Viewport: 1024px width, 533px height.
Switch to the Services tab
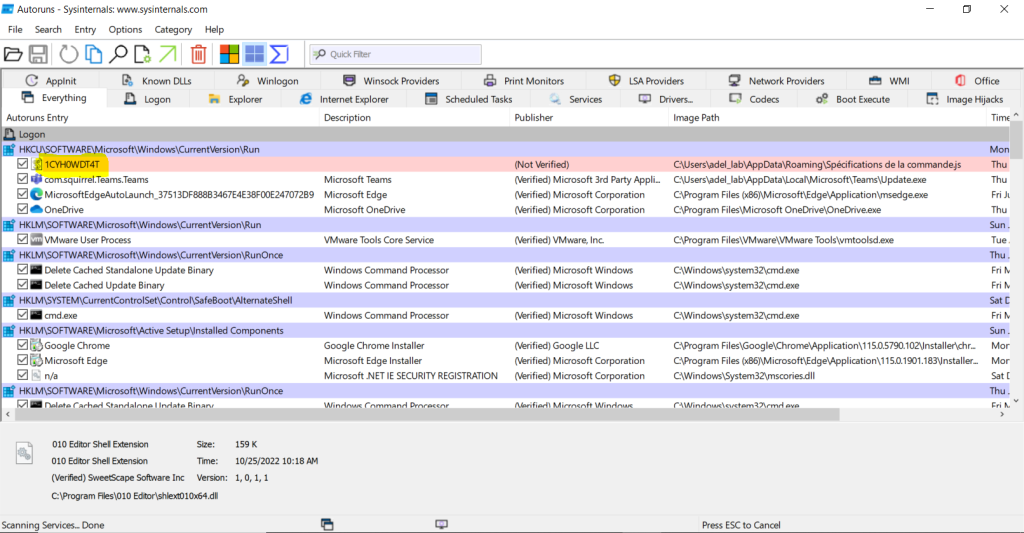tap(575, 99)
